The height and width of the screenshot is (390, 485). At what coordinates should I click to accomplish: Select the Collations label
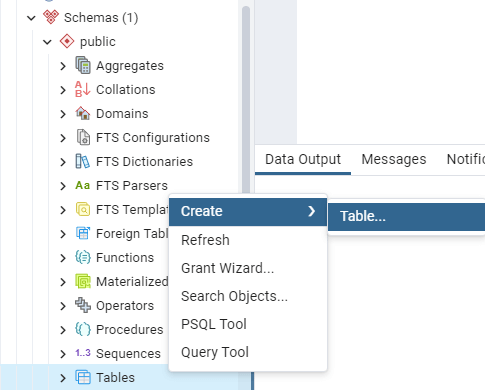(126, 90)
